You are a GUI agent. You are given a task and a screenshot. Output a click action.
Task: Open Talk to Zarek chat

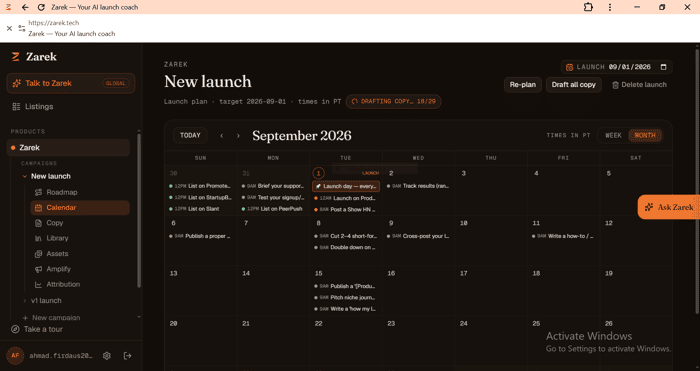pyautogui.click(x=71, y=83)
